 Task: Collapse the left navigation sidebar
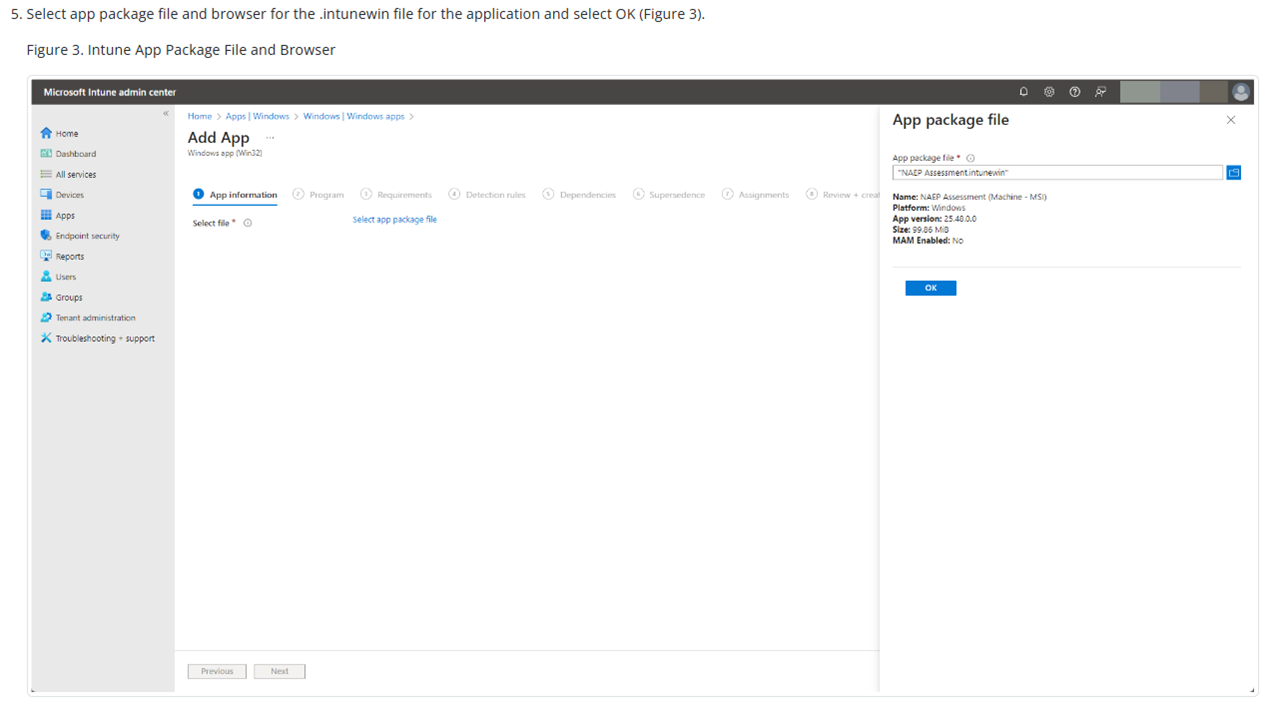click(x=166, y=113)
